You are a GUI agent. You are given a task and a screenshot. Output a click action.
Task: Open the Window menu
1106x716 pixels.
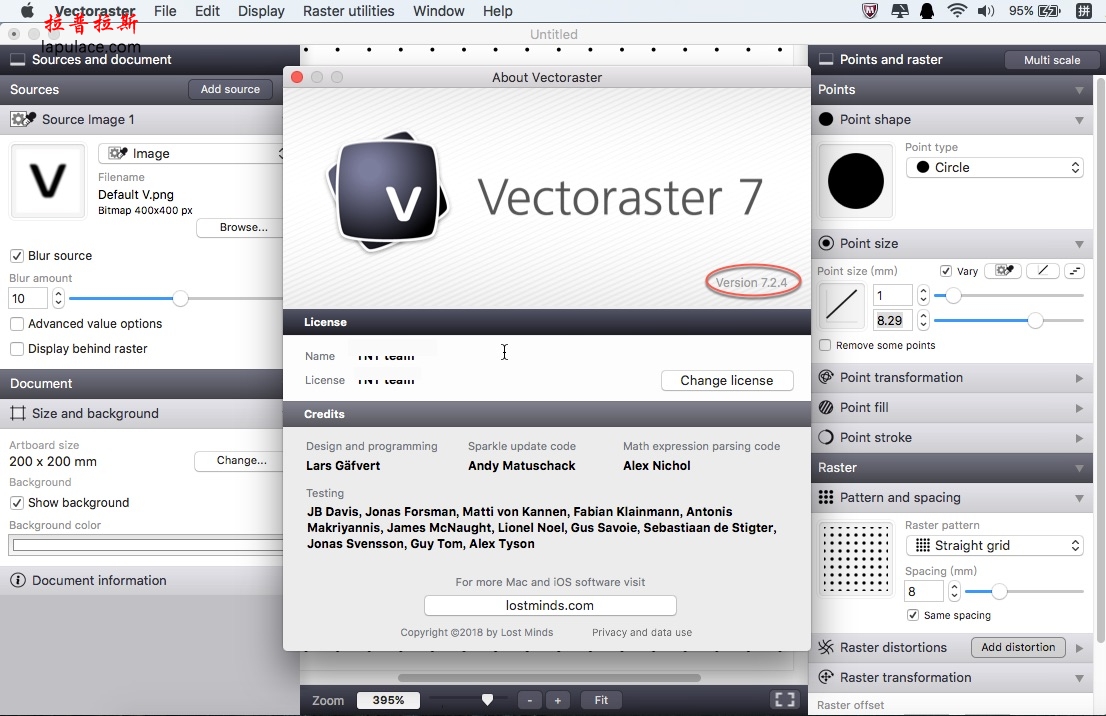[439, 11]
